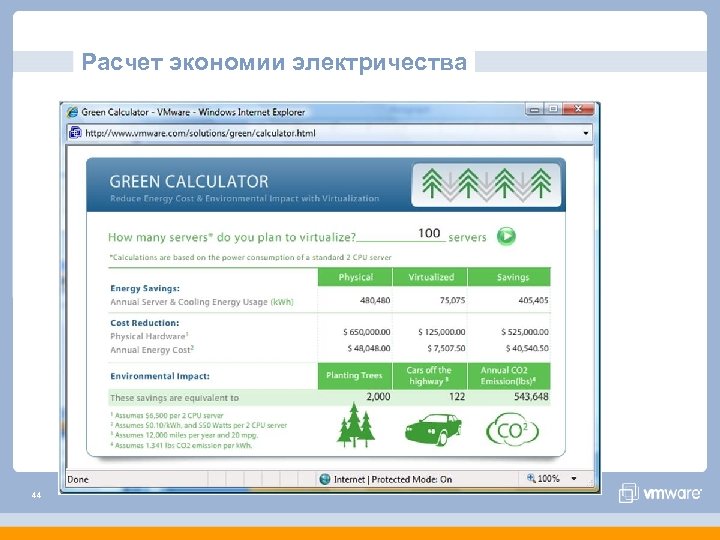This screenshot has height=540, width=720.
Task: Click the Cost Reduction: heading
Action: 145,323
